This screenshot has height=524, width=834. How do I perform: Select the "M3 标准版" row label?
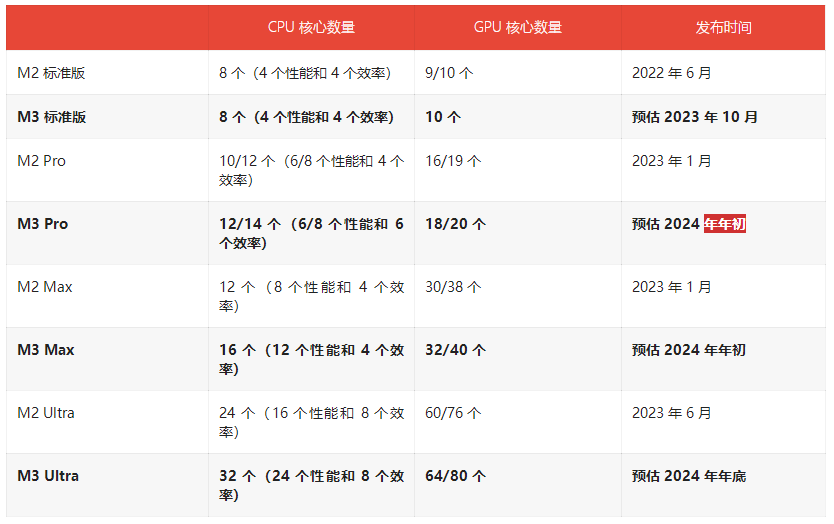[x=52, y=117]
